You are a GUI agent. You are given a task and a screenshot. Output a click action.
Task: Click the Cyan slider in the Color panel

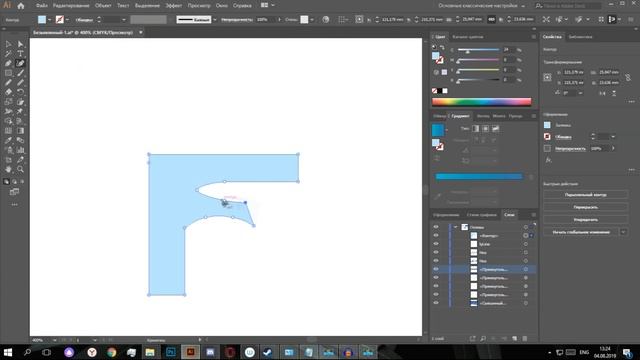478,50
